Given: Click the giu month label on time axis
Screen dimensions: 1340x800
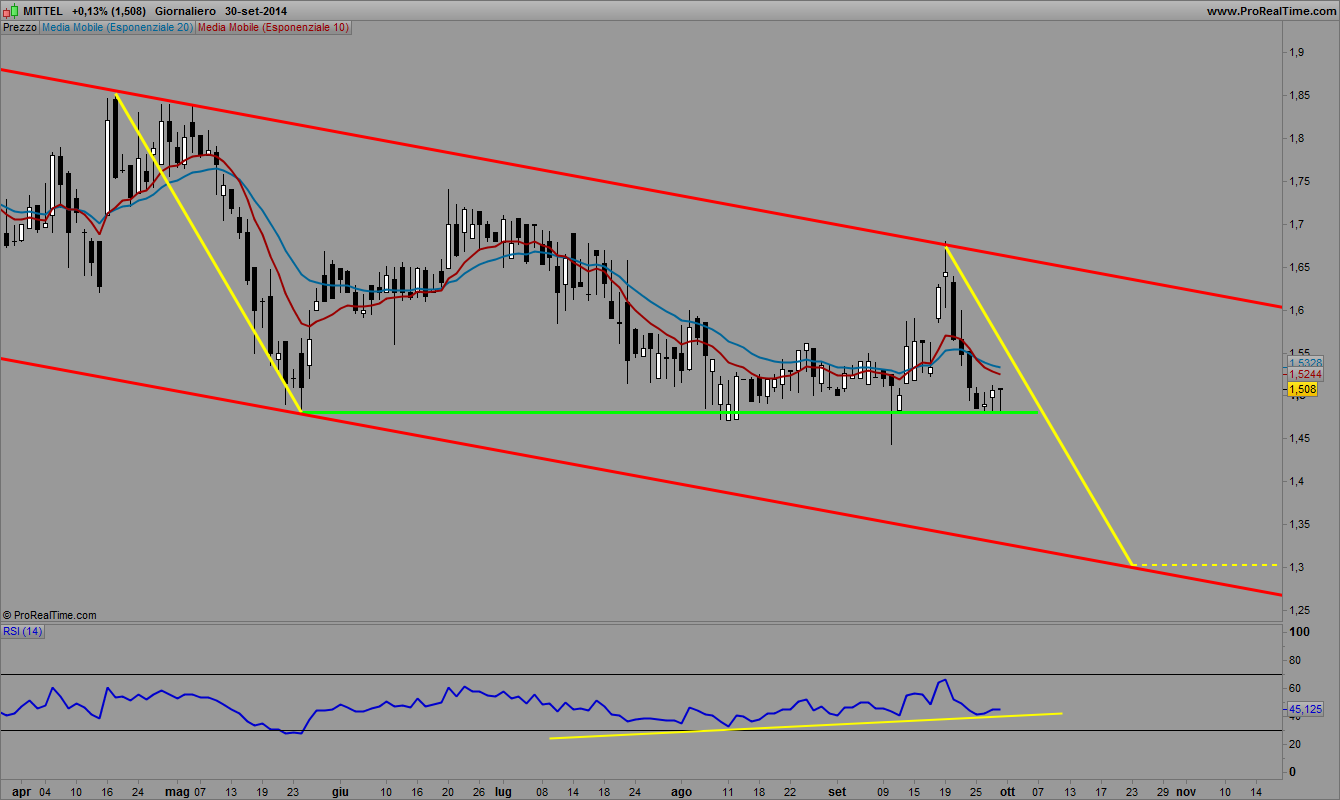Looking at the screenshot, I should pyautogui.click(x=340, y=791).
